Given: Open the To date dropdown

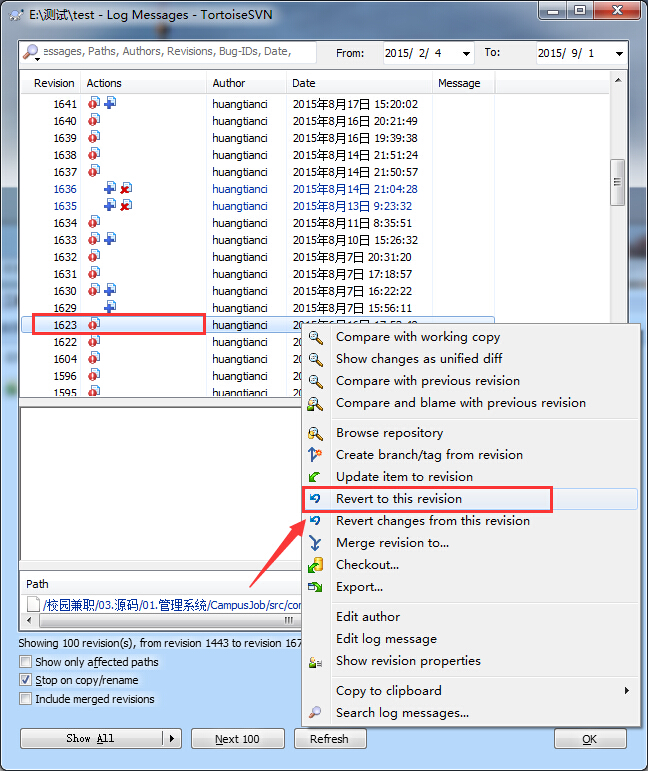Looking at the screenshot, I should pos(619,53).
